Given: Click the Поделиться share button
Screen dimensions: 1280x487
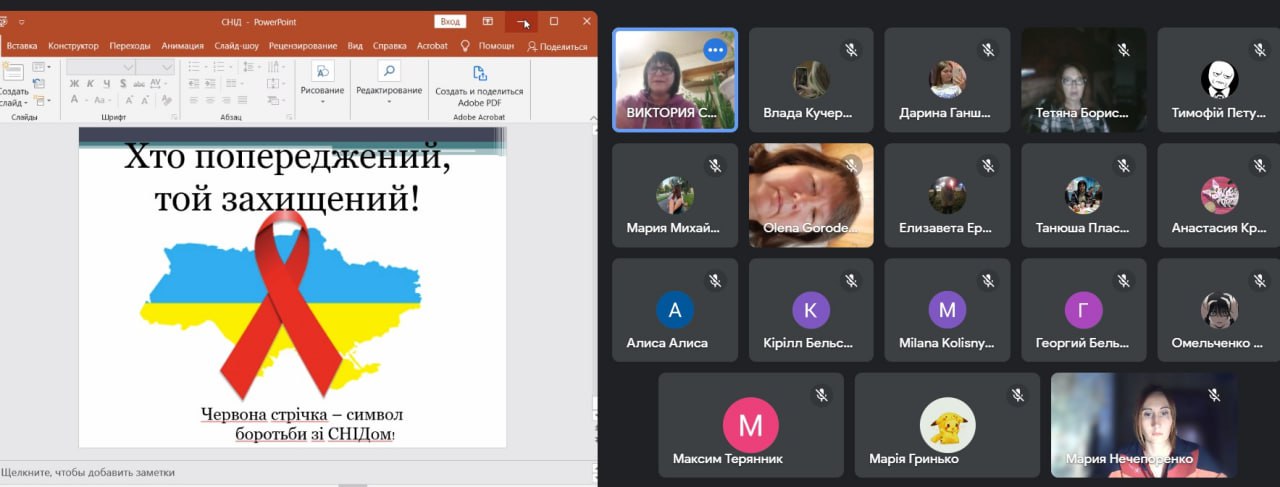Looking at the screenshot, I should [x=558, y=46].
